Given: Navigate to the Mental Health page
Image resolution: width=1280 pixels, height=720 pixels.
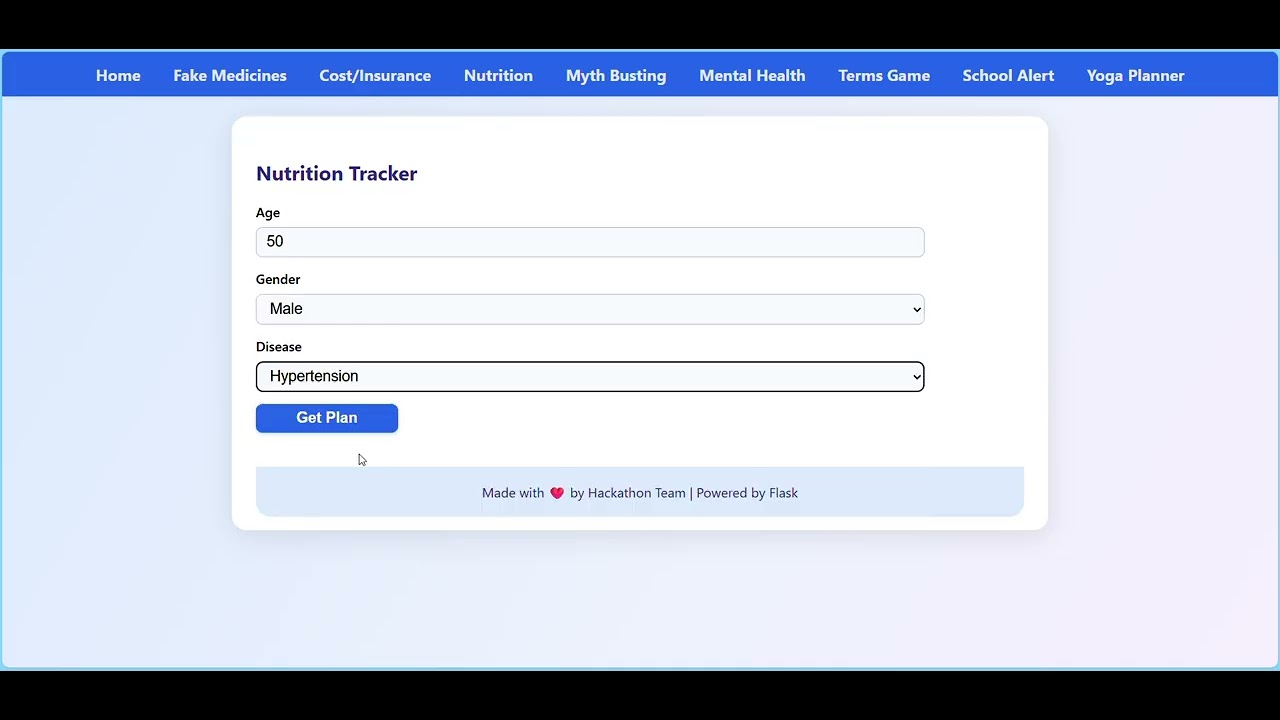Looking at the screenshot, I should pyautogui.click(x=752, y=76).
